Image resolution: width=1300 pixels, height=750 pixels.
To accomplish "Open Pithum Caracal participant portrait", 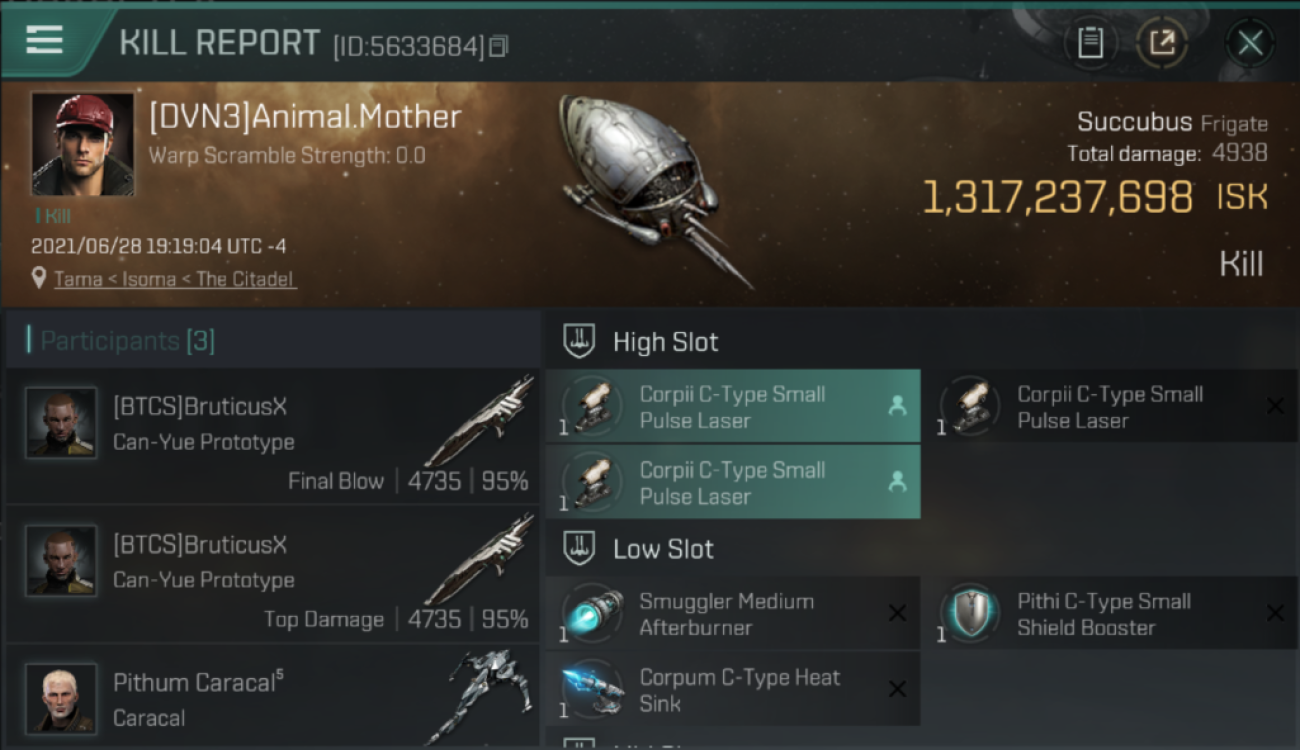I will pos(61,698).
